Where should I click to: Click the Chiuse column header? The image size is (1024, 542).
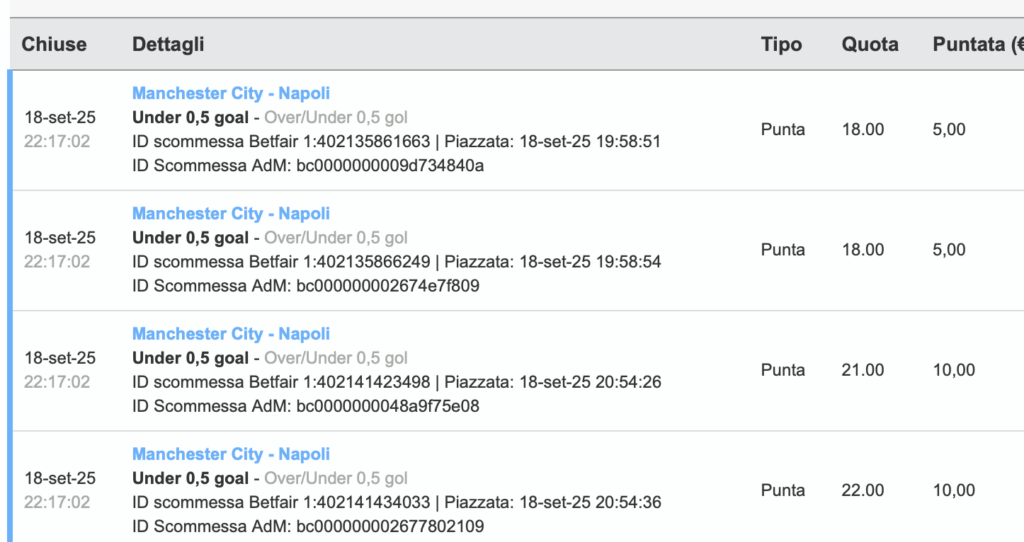point(54,44)
